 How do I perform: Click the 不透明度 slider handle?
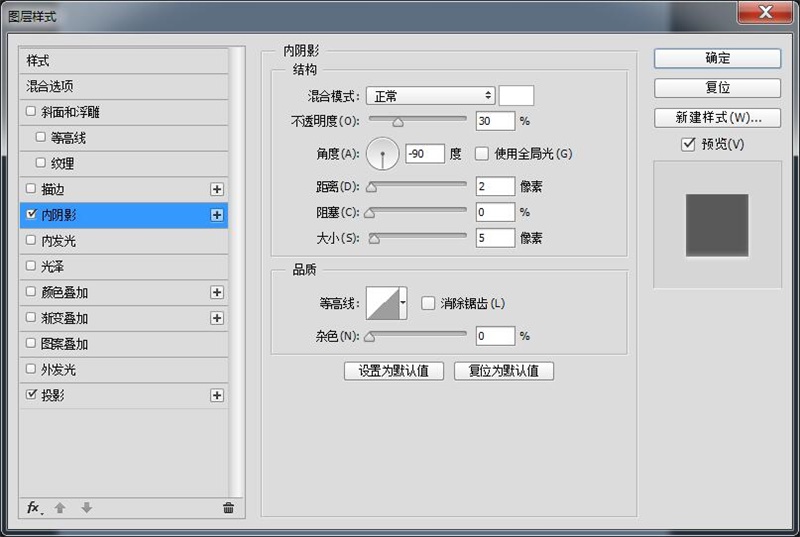tap(398, 122)
